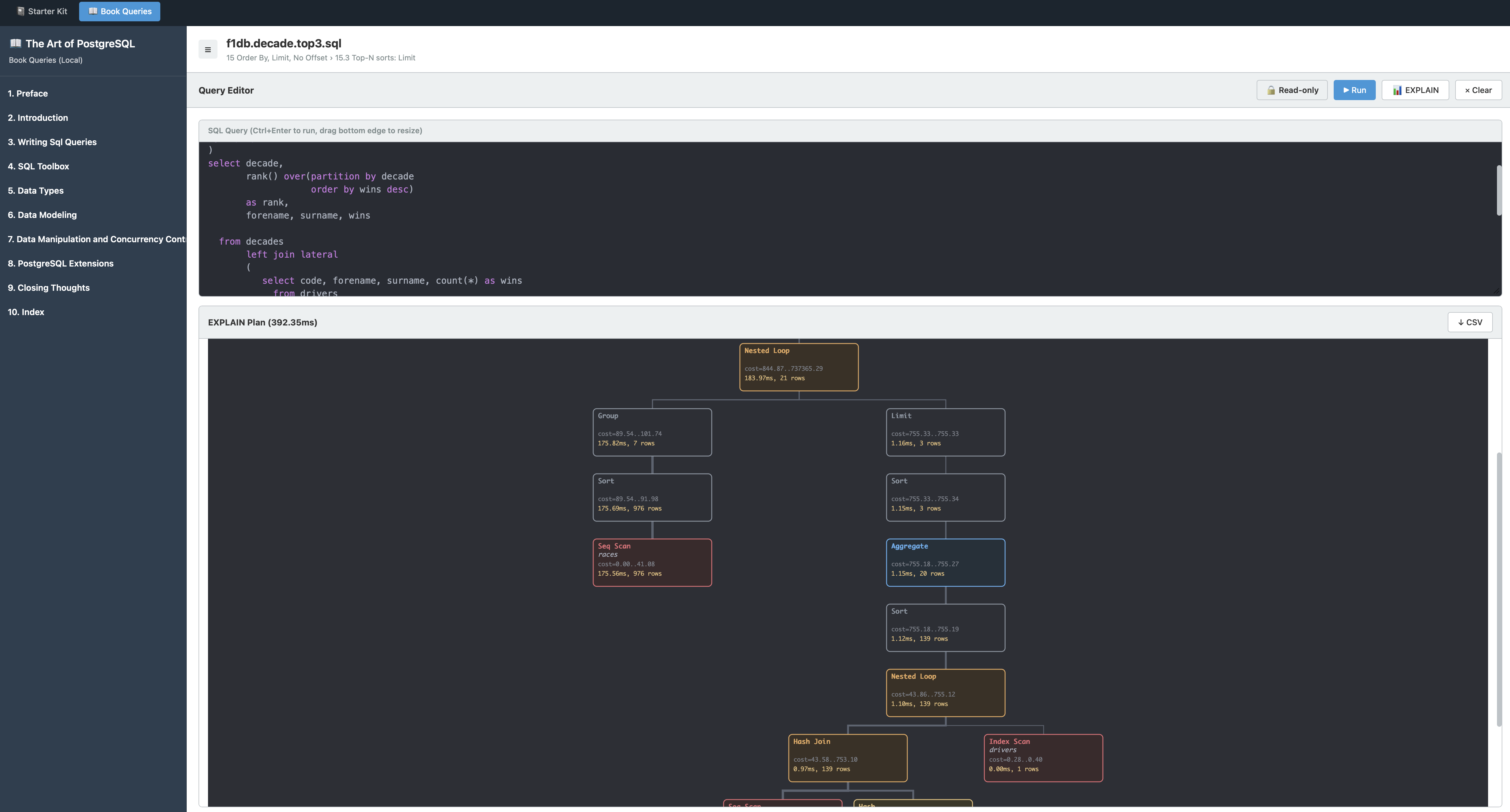Open chapter 10. Index
Viewport: 1510px width, 812px height.
click(x=93, y=312)
